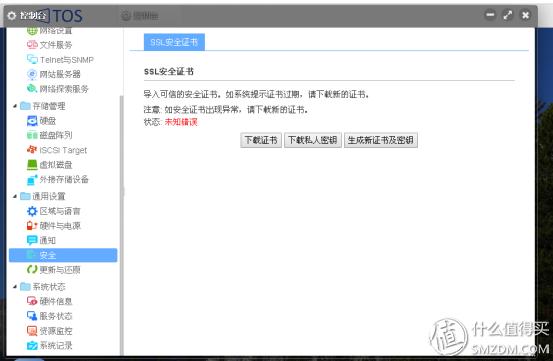Open the 网络探索服务 icon

point(32,88)
